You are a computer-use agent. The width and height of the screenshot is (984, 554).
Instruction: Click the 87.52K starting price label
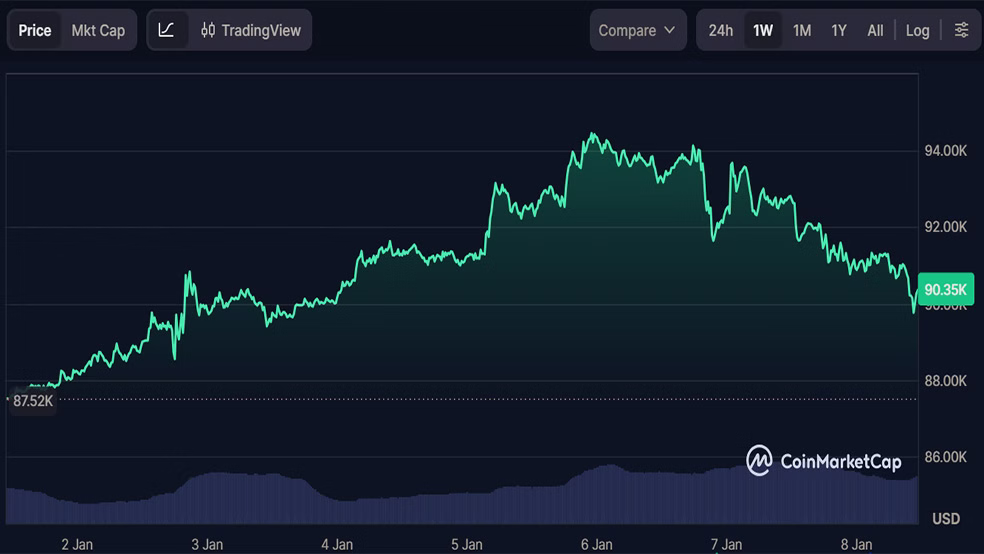coord(33,400)
